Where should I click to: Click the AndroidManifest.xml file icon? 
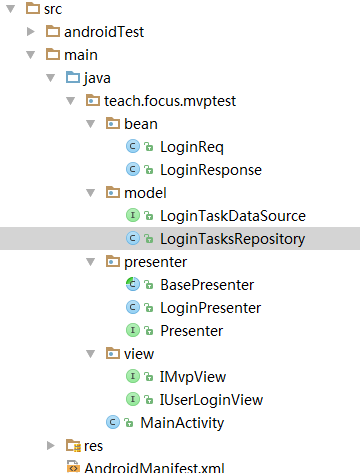pos(73,467)
